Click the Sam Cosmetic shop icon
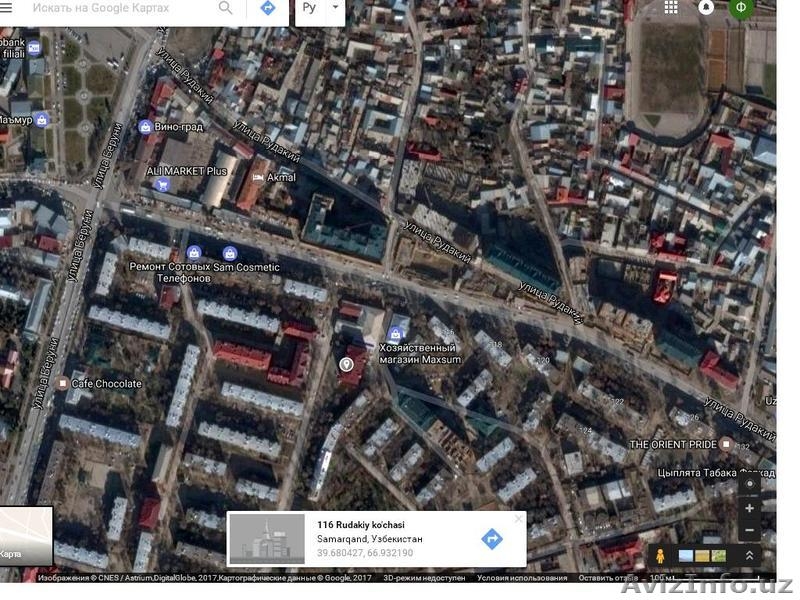This screenshot has height=600, width=800. (230, 253)
